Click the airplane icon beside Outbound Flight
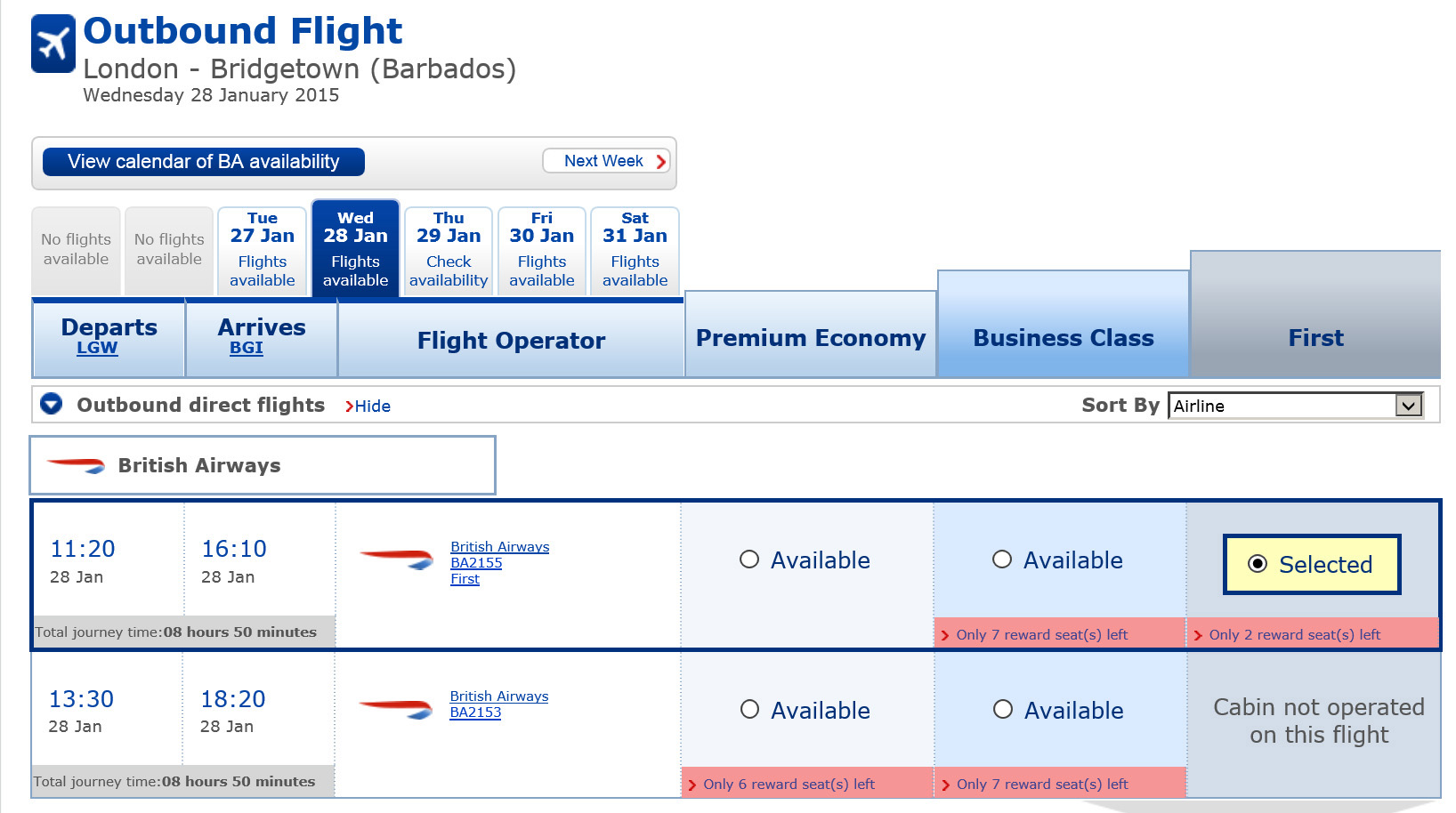The width and height of the screenshot is (1456, 813). (53, 44)
